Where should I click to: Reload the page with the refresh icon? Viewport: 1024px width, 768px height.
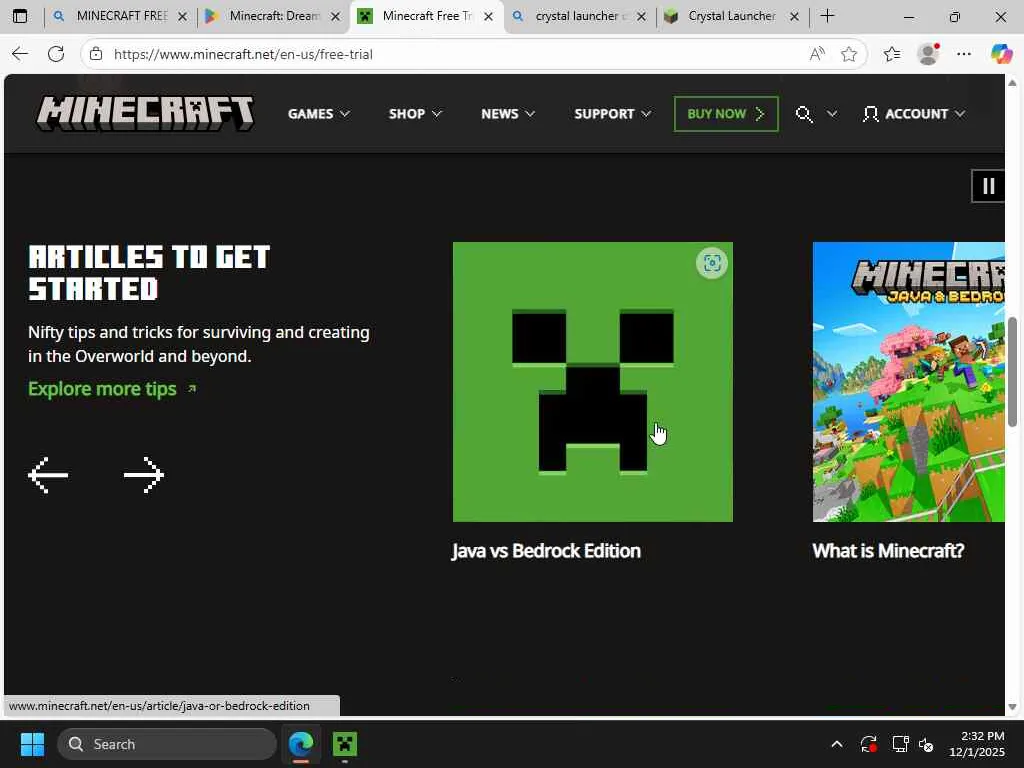tap(56, 54)
